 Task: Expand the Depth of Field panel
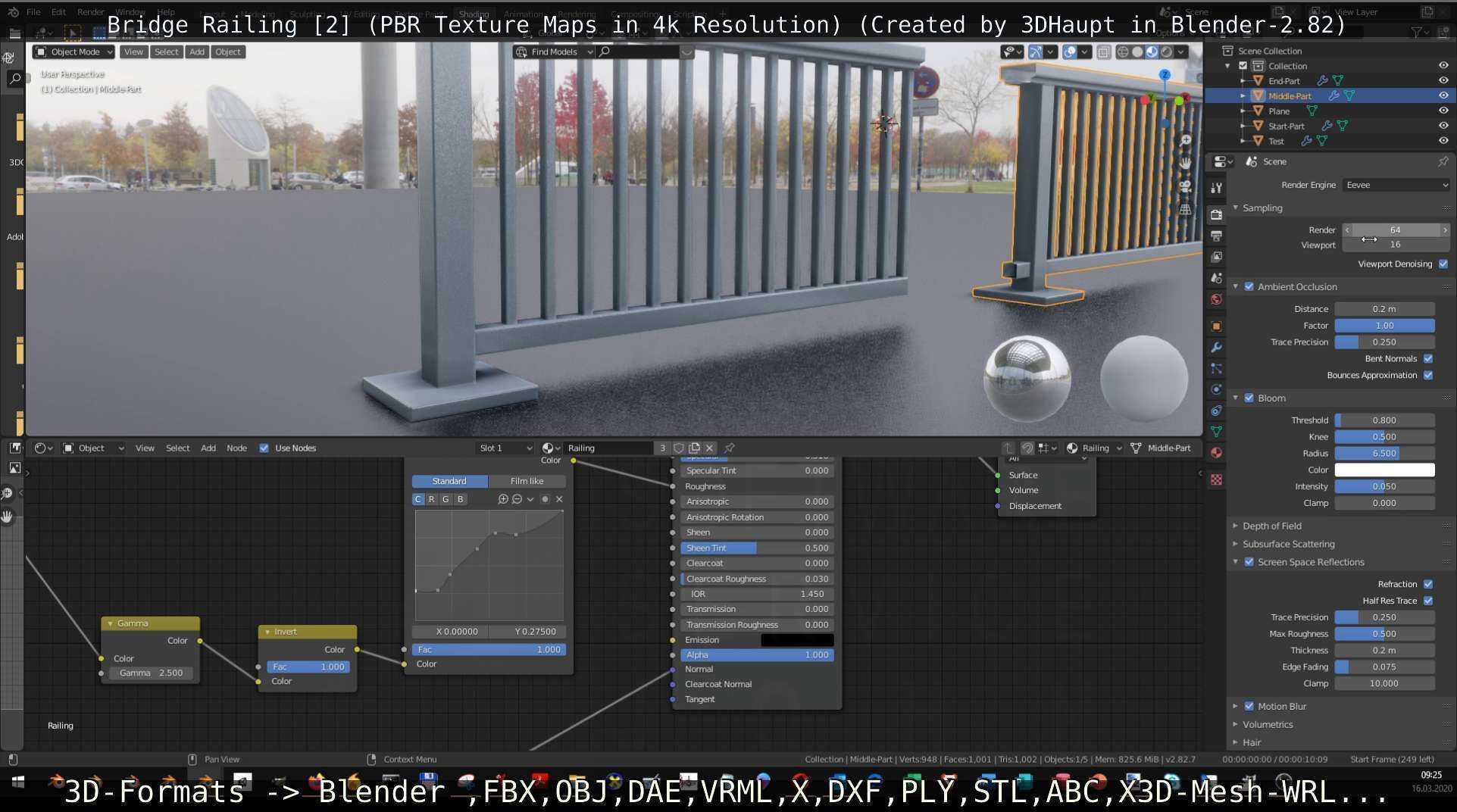pyautogui.click(x=1272, y=526)
